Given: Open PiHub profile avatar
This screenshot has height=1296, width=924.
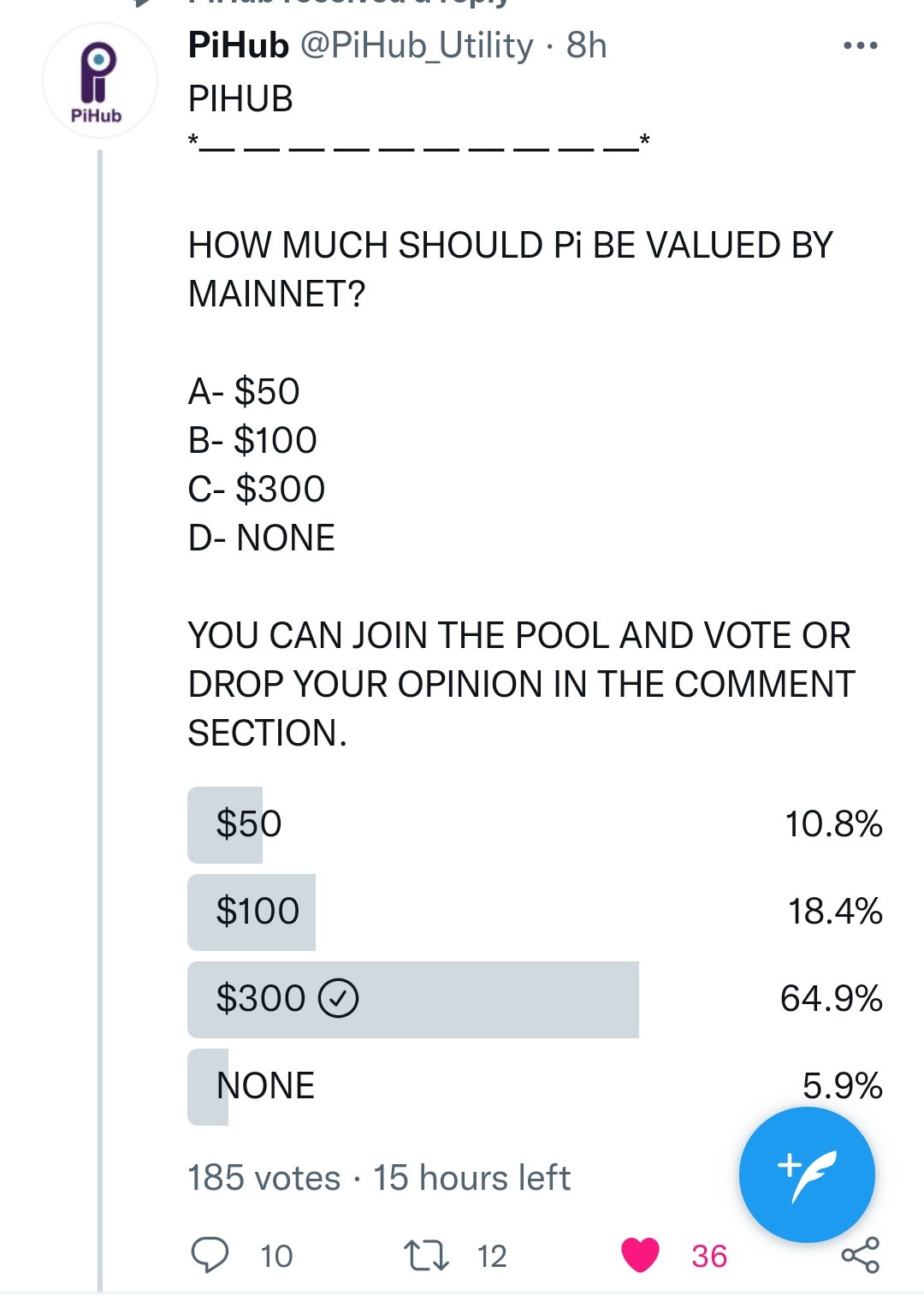Looking at the screenshot, I should pyautogui.click(x=99, y=80).
